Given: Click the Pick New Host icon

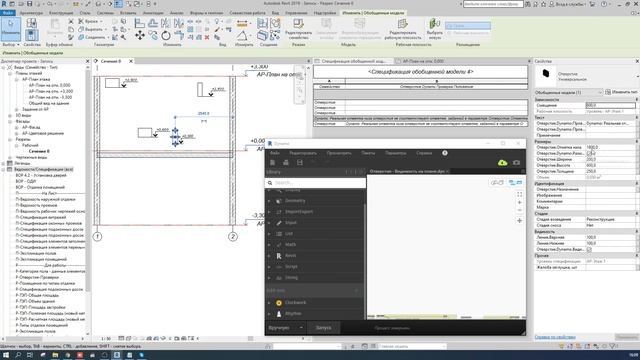Looking at the screenshot, I should 434,29.
